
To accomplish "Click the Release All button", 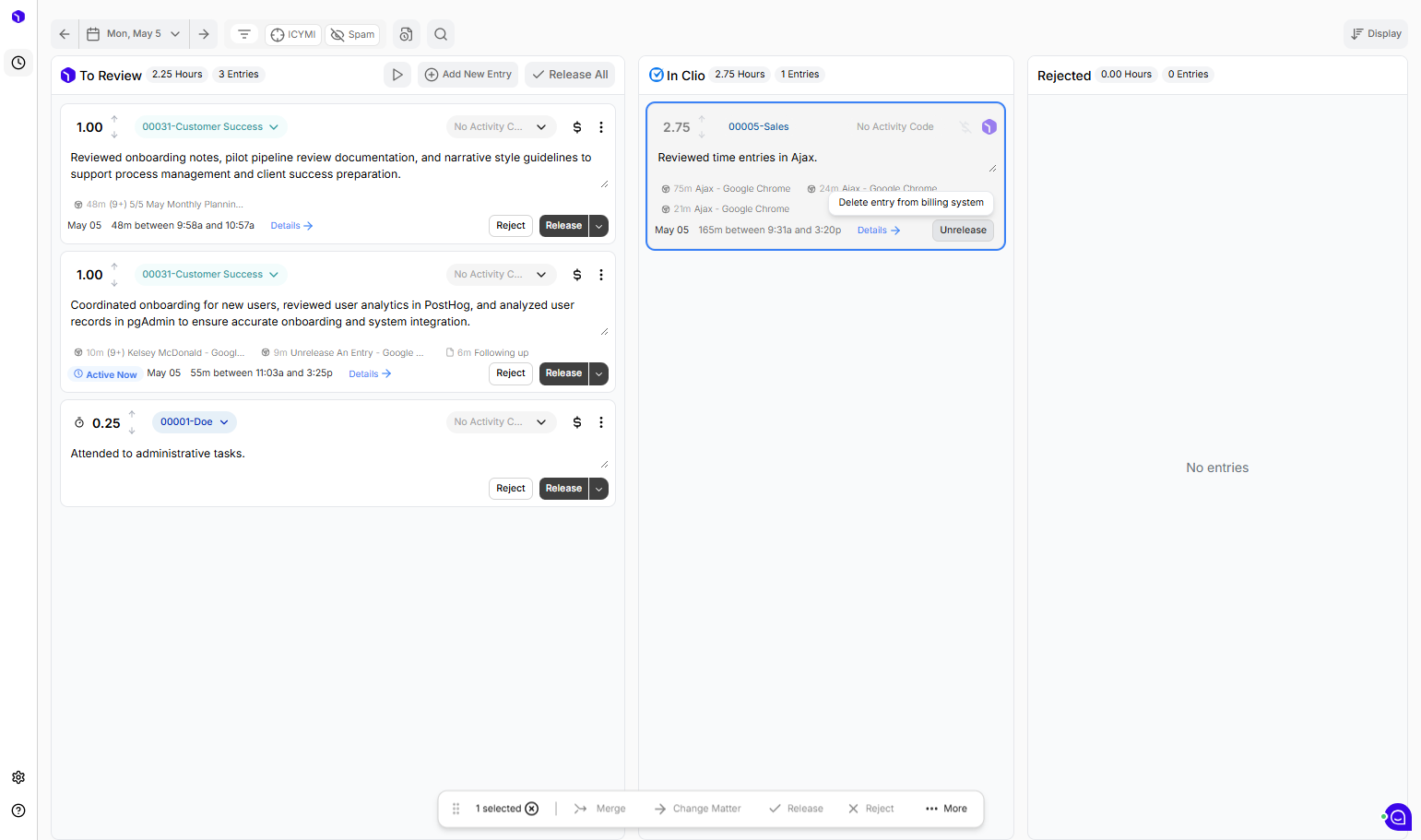I will [x=570, y=75].
